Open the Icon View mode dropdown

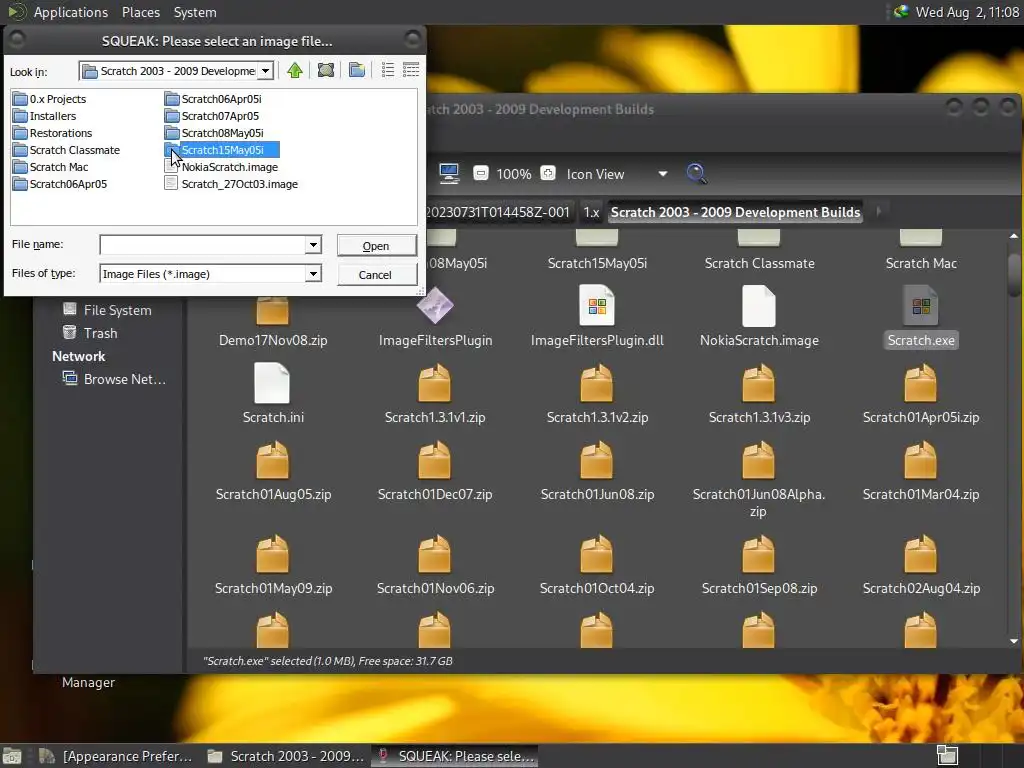(x=617, y=174)
